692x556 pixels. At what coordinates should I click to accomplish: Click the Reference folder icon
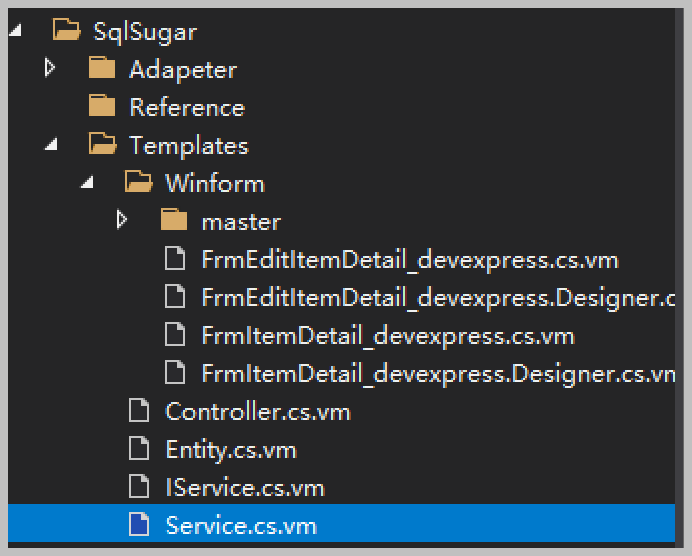click(102, 107)
